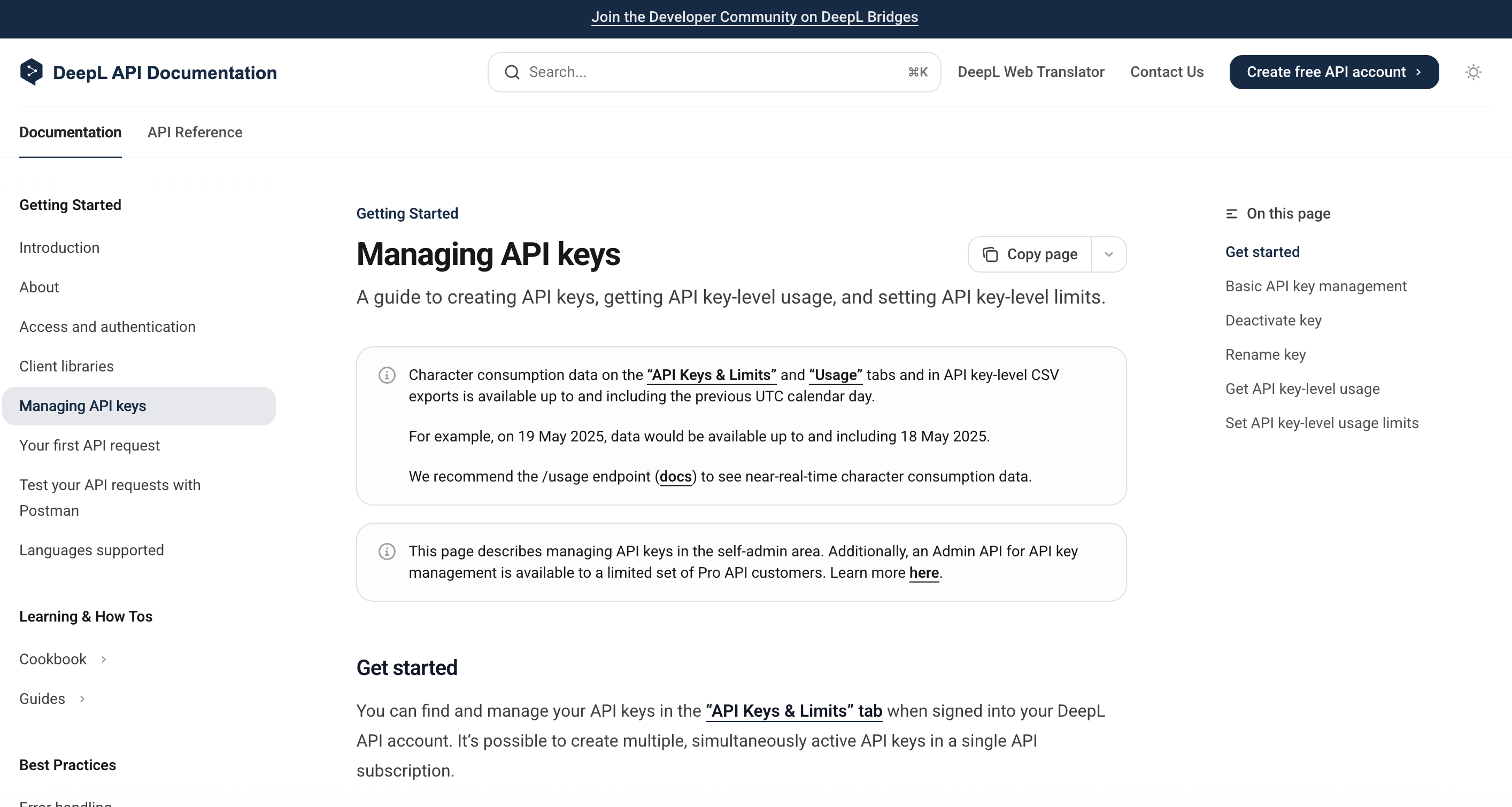Select the Documentation tab
1512x807 pixels.
click(71, 132)
